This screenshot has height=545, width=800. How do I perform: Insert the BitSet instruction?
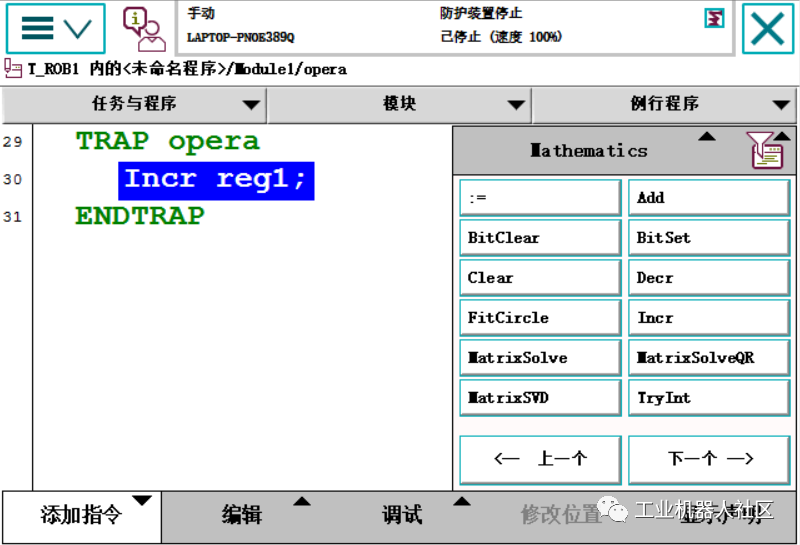709,238
